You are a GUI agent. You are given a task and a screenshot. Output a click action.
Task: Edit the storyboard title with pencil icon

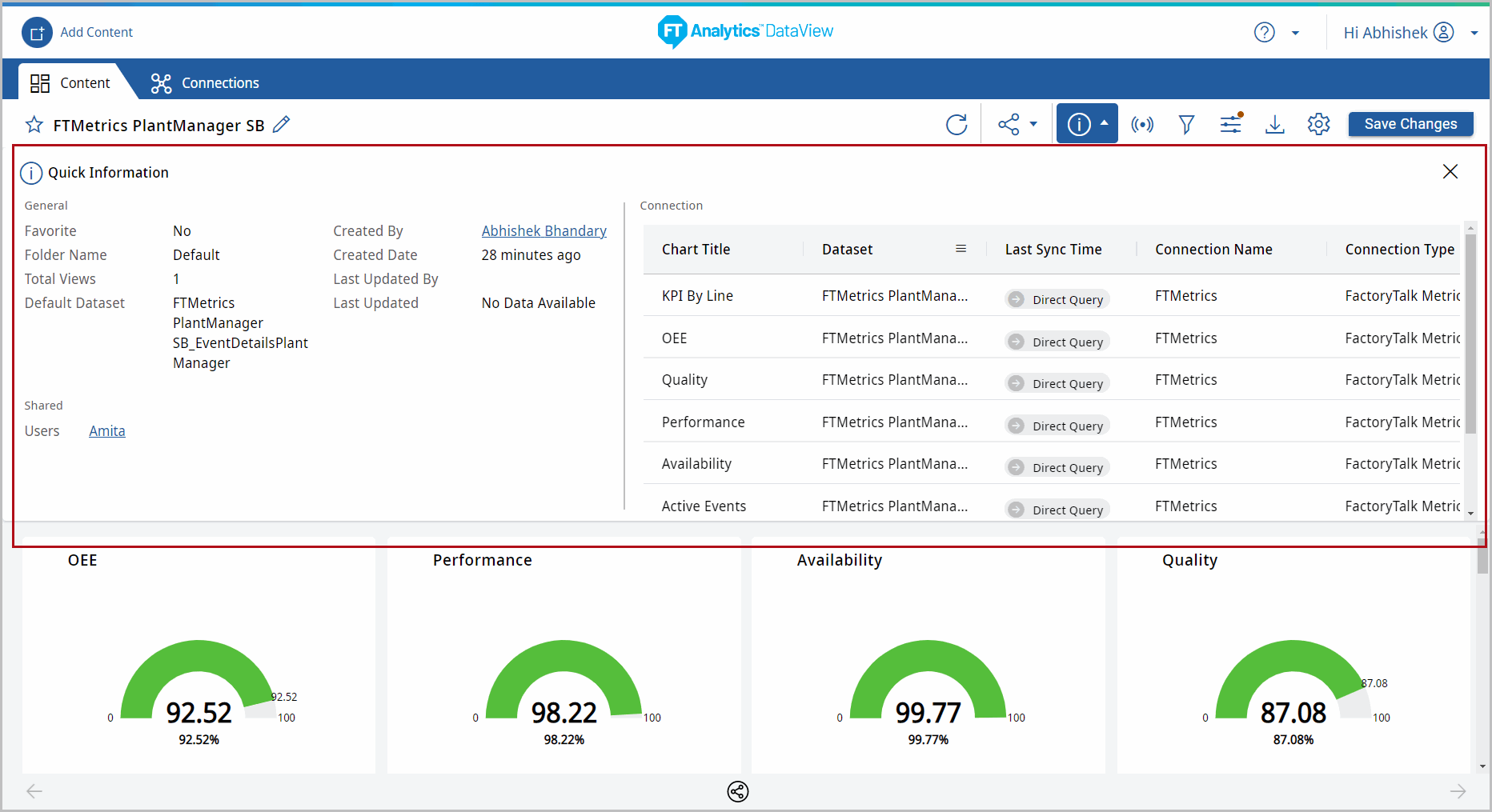coord(281,125)
